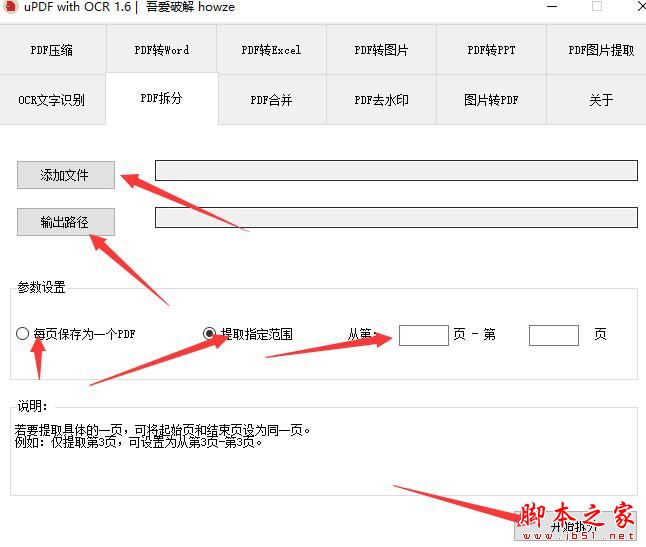Open the PDF合并 tab
646x547 pixels.
click(x=272, y=100)
